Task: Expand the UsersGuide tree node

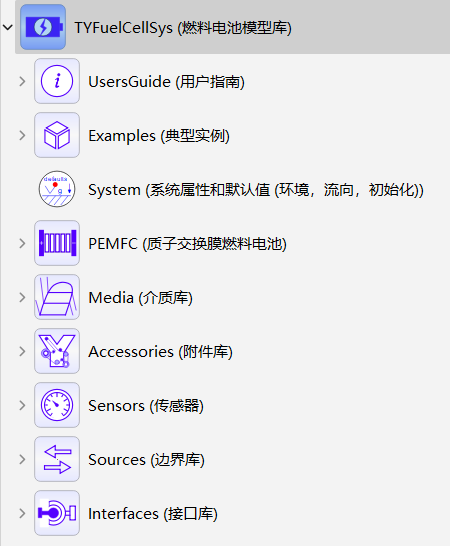Action: [22, 81]
